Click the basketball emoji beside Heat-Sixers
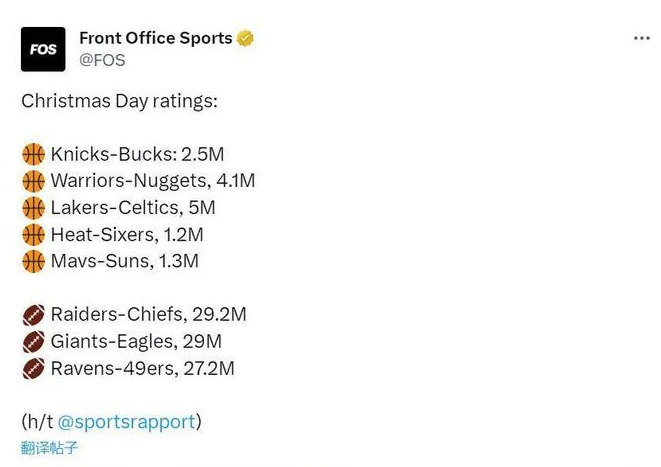 [33, 235]
